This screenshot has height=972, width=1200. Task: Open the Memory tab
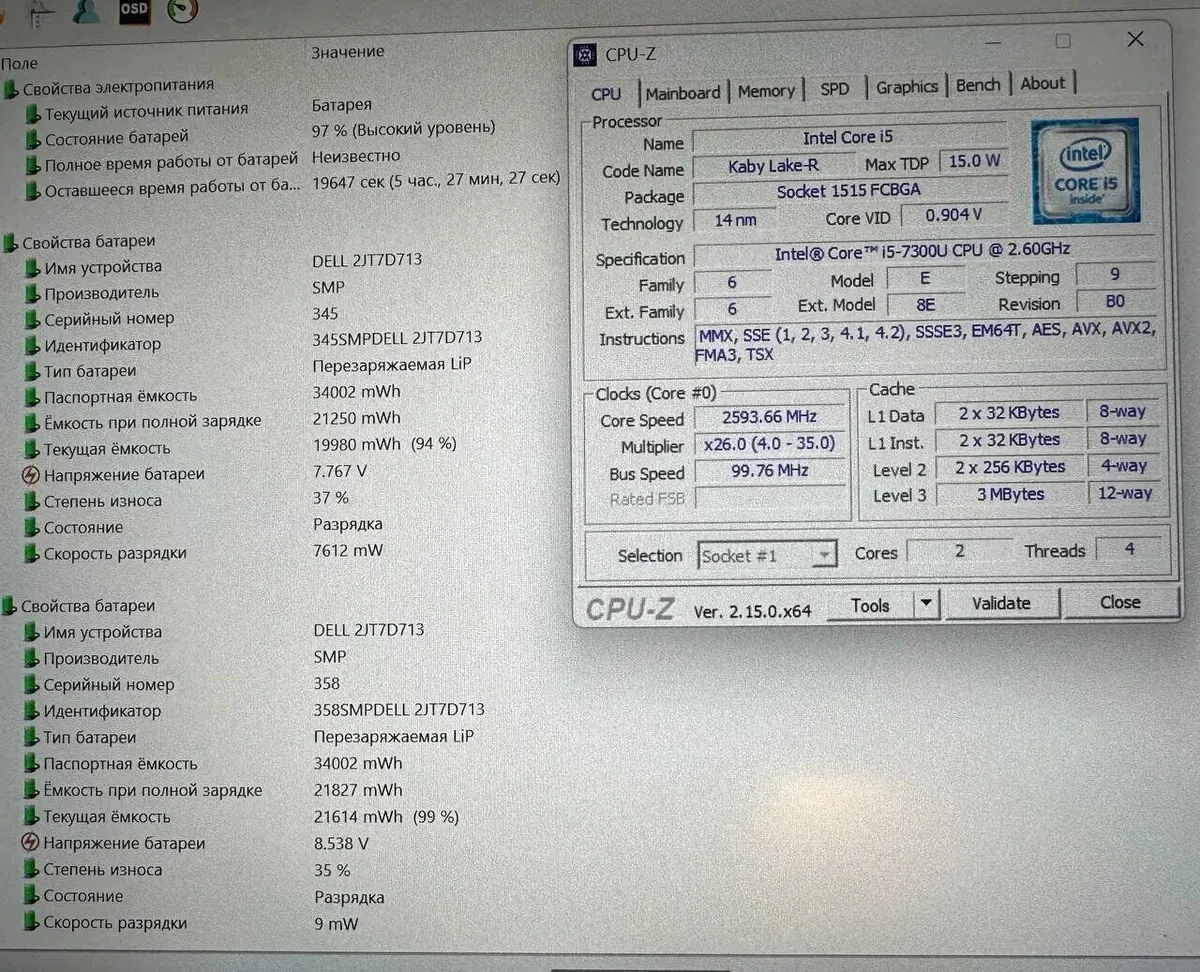(x=766, y=91)
